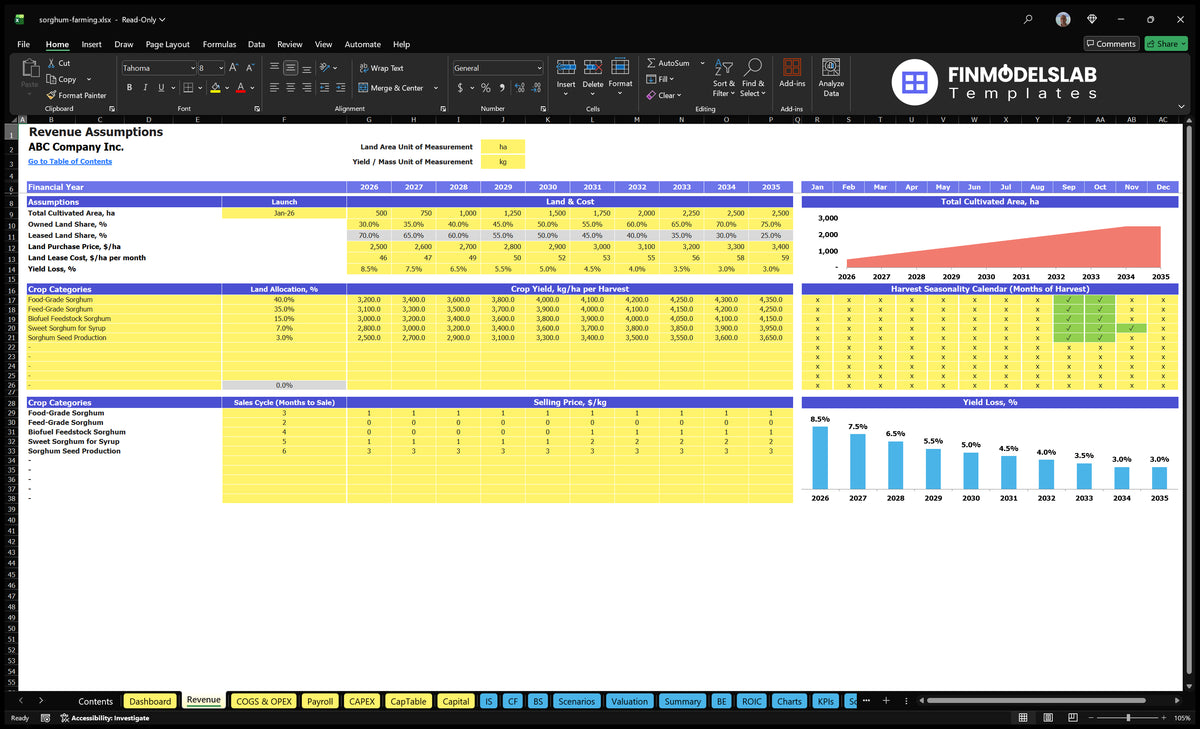Increase font size with the larger A
Screen dimensions: 1200x729
tap(233, 68)
